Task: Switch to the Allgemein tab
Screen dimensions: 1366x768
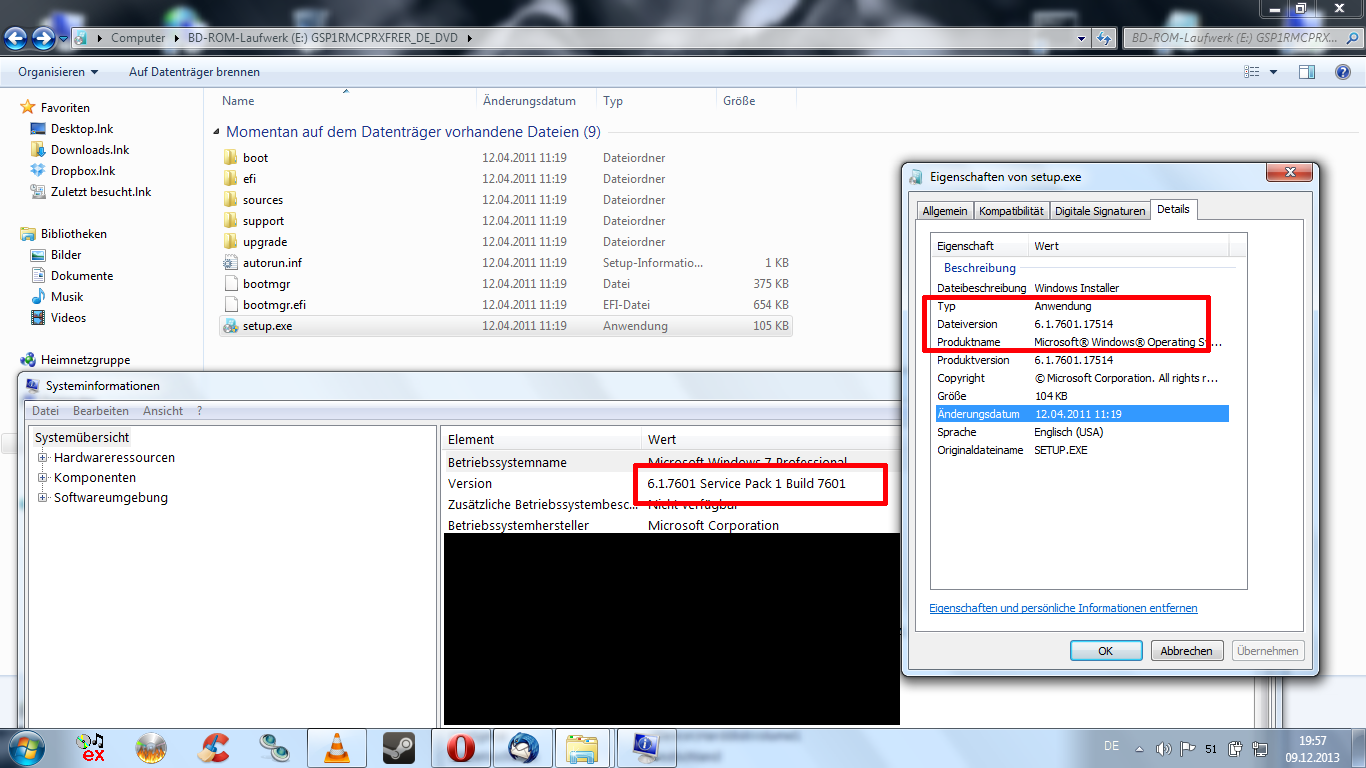Action: [945, 211]
